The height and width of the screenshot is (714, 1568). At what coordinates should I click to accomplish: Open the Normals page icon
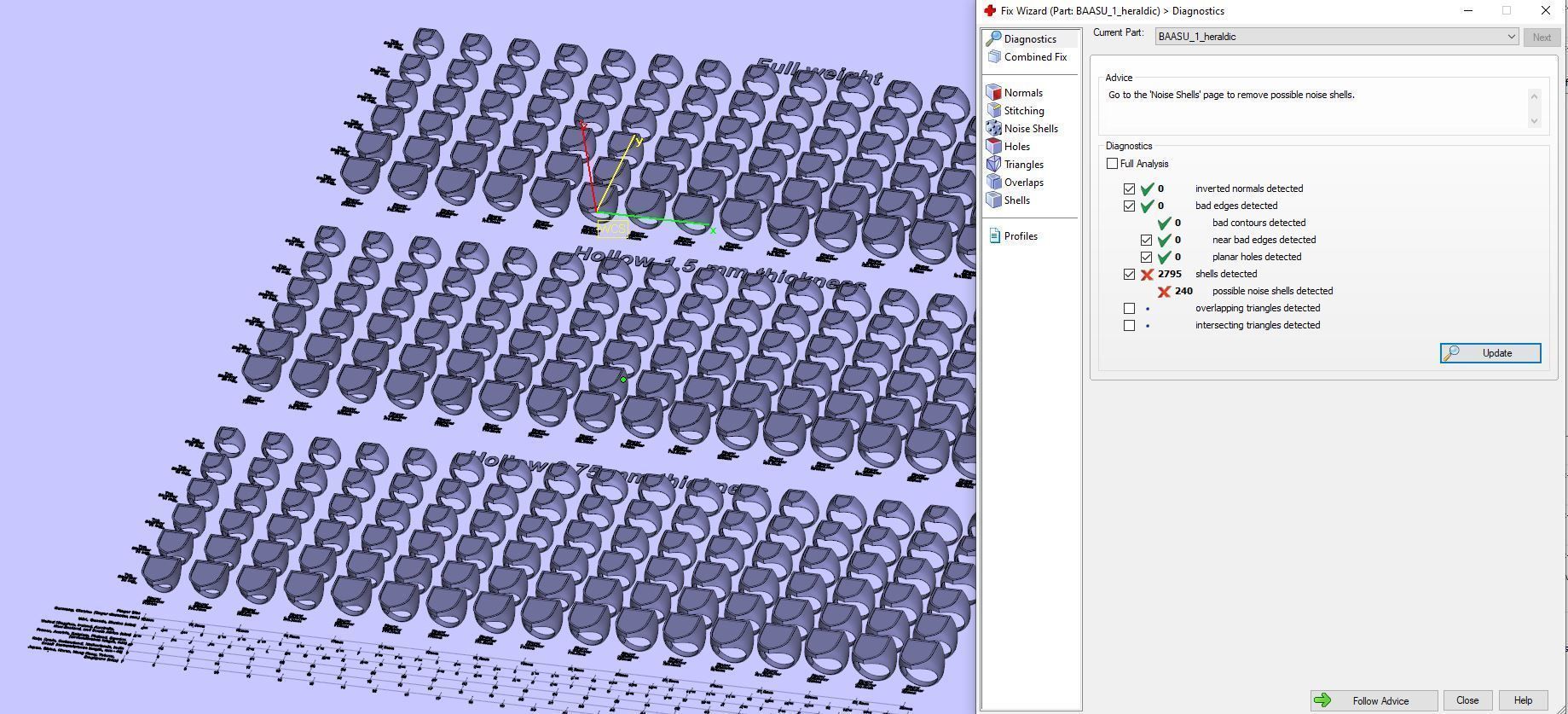click(x=993, y=92)
